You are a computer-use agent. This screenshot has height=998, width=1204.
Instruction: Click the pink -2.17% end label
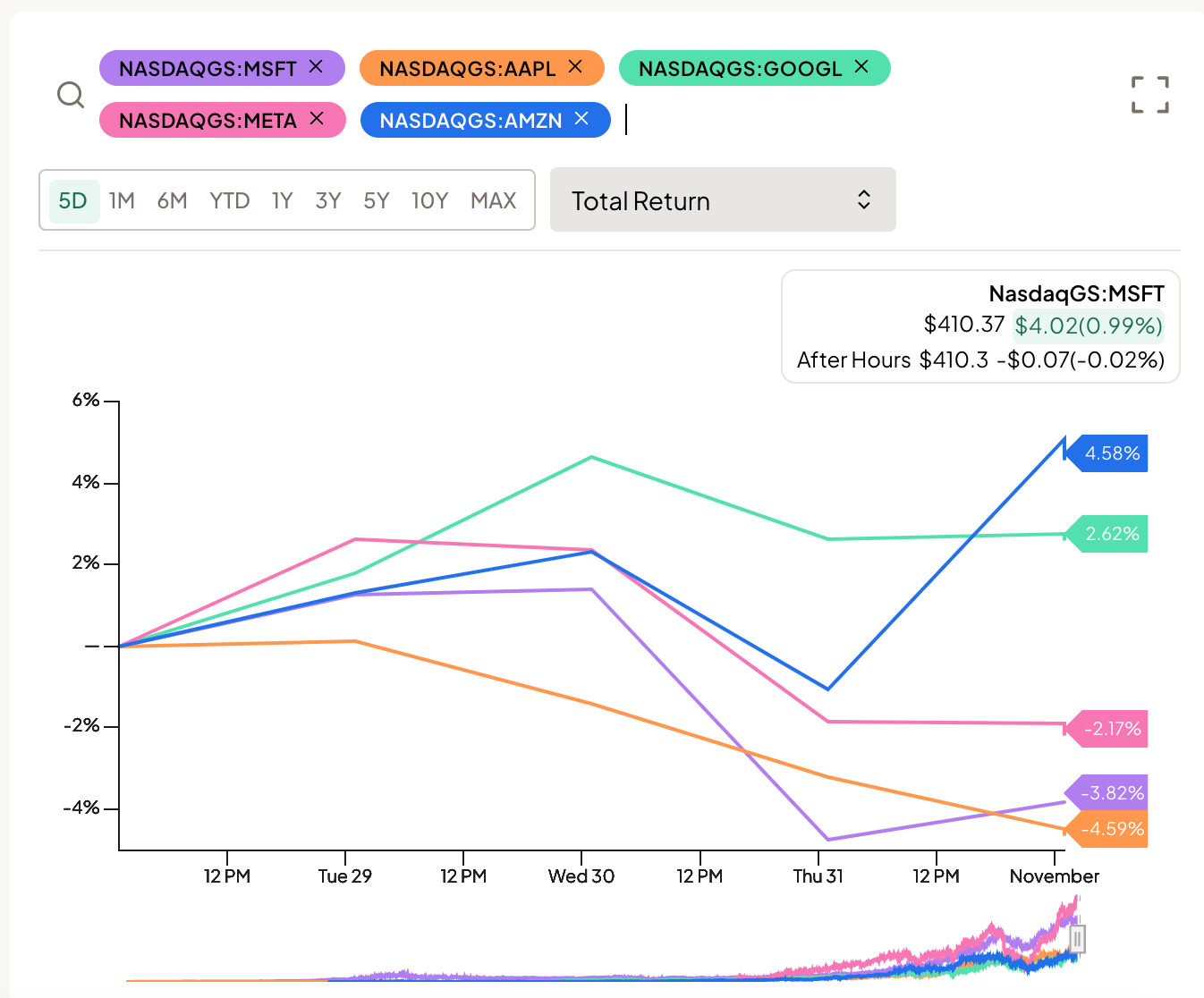point(1106,729)
